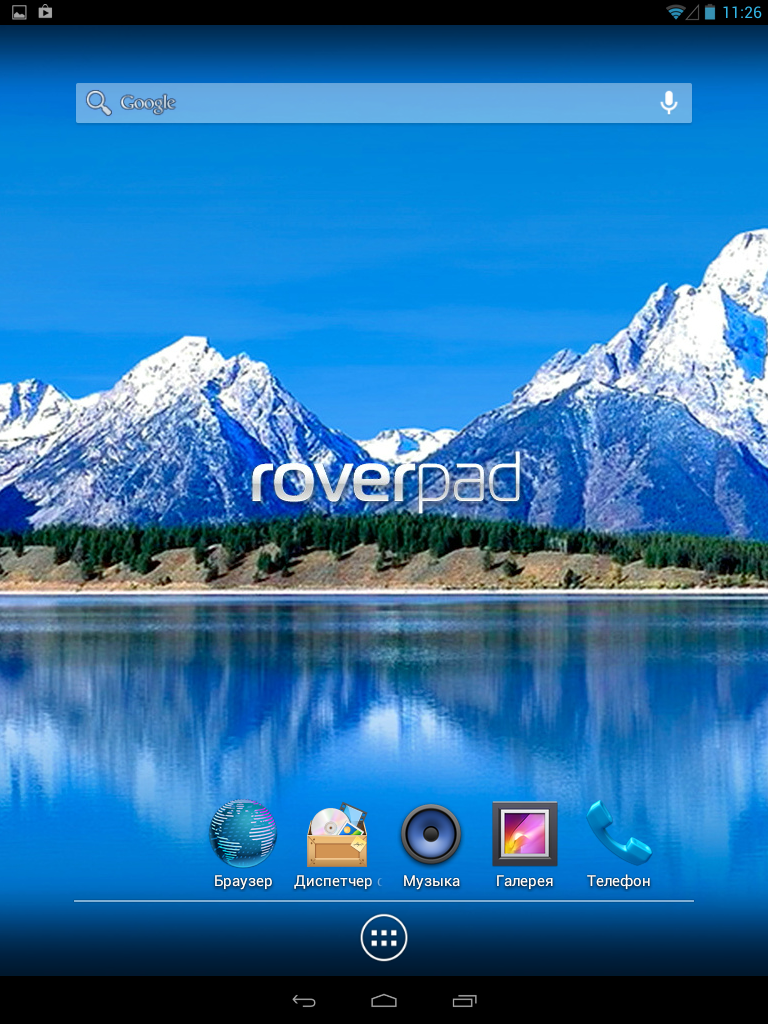This screenshot has width=768, height=1024.
Task: Tap the Wi-Fi status icon
Action: click(x=675, y=12)
